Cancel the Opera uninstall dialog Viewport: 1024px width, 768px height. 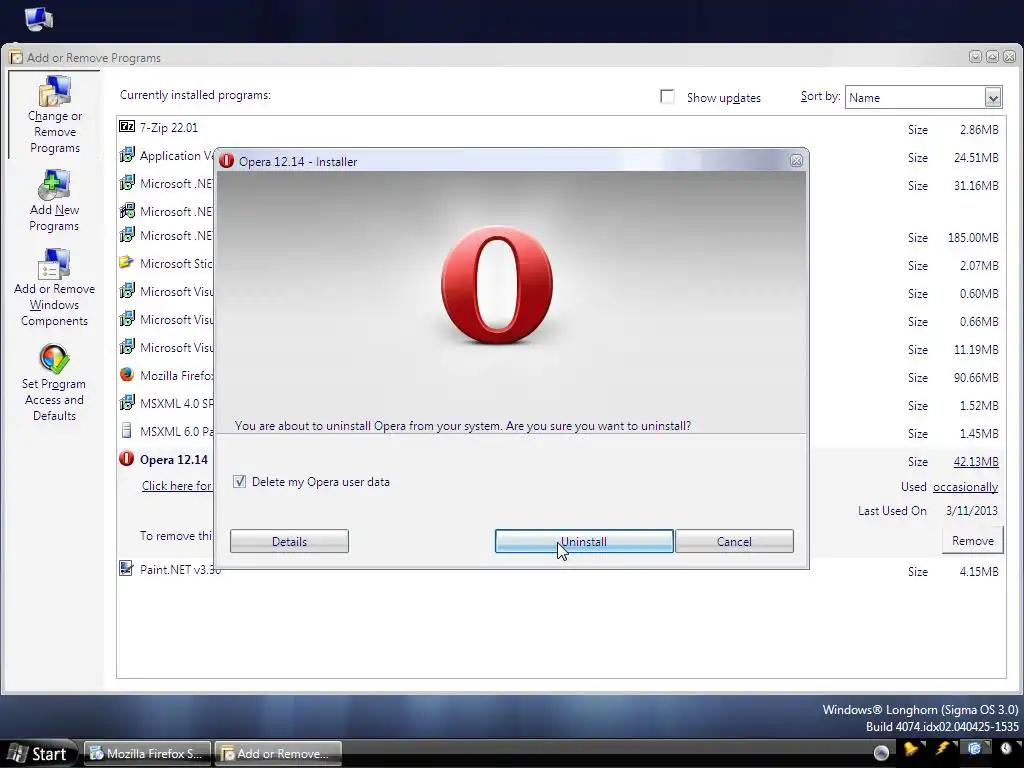[x=734, y=541]
